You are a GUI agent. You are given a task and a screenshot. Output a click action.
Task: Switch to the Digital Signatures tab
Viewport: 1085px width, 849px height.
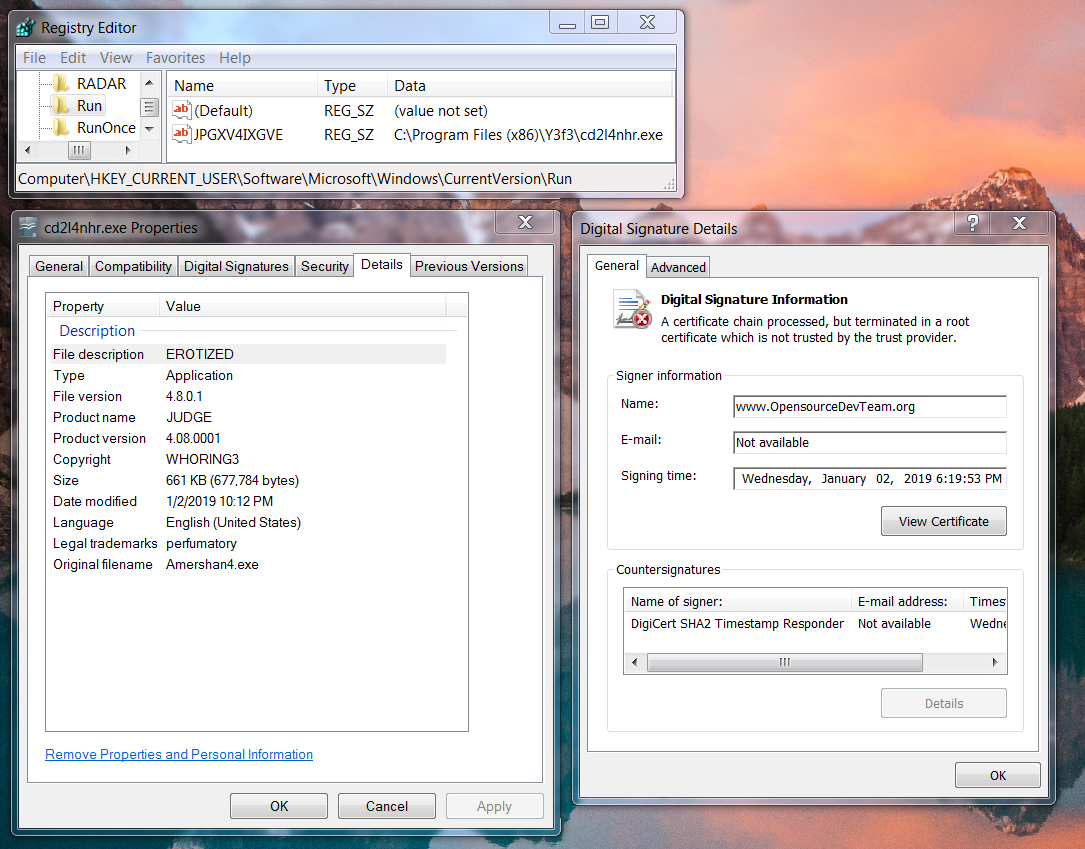[x=236, y=266]
